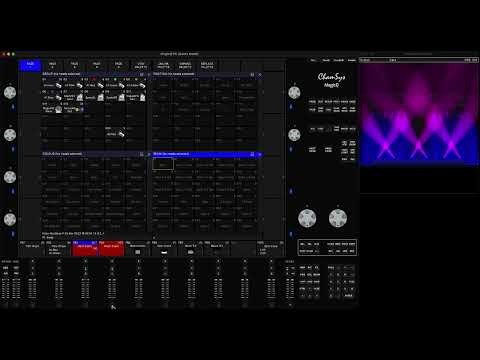Select the dome-shaped fixture group cell
This screenshot has width=480, height=360.
53,109
